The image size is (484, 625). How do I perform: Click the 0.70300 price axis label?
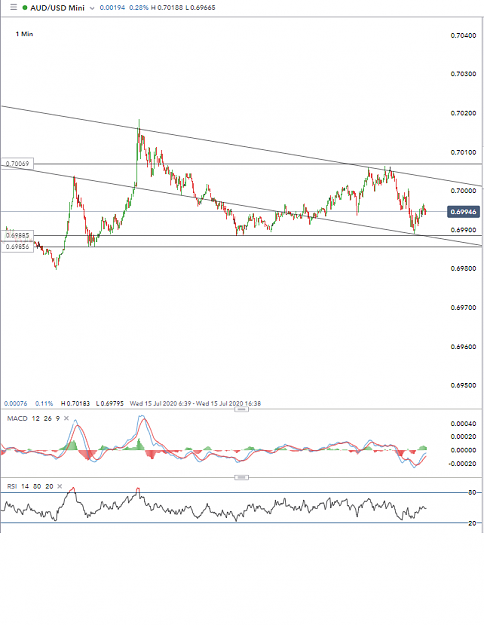[463, 74]
